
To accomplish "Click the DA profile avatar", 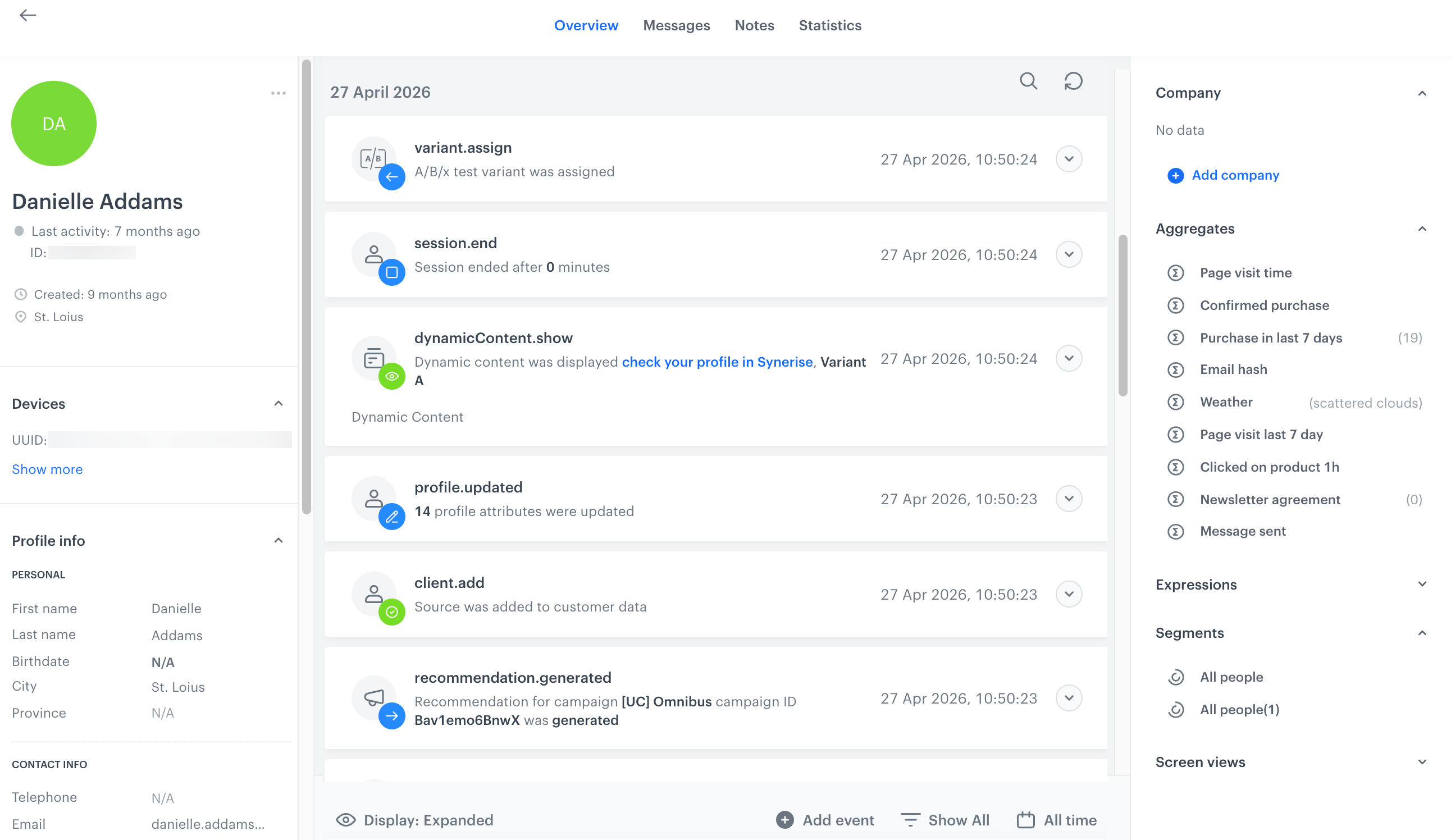I will pos(53,124).
